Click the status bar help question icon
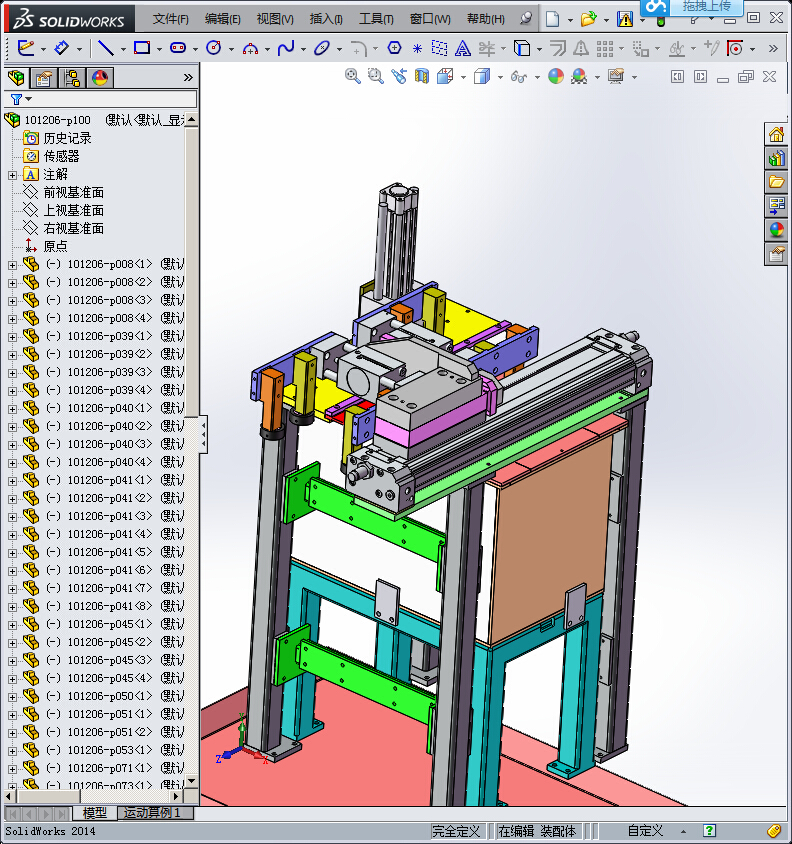The height and width of the screenshot is (844, 792). [710, 831]
